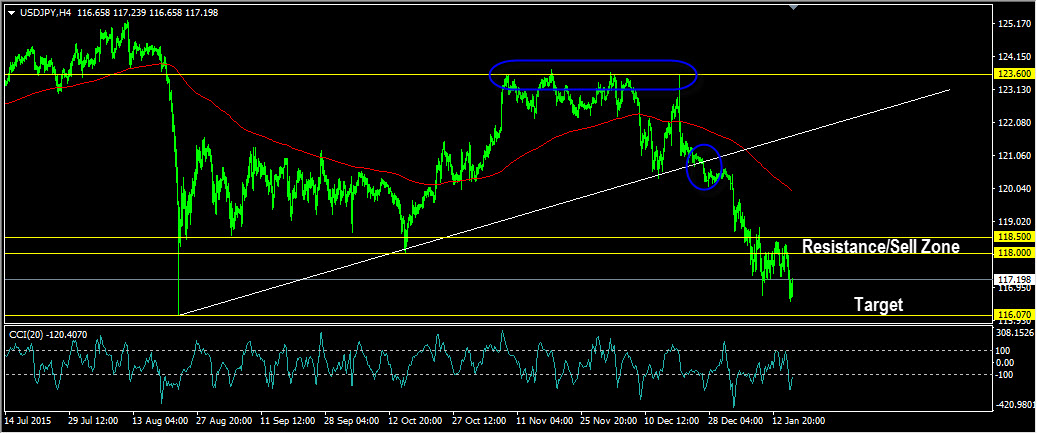1037x434 pixels.
Task: Click the 25 Nov 20:00 date label
Action: [610, 421]
